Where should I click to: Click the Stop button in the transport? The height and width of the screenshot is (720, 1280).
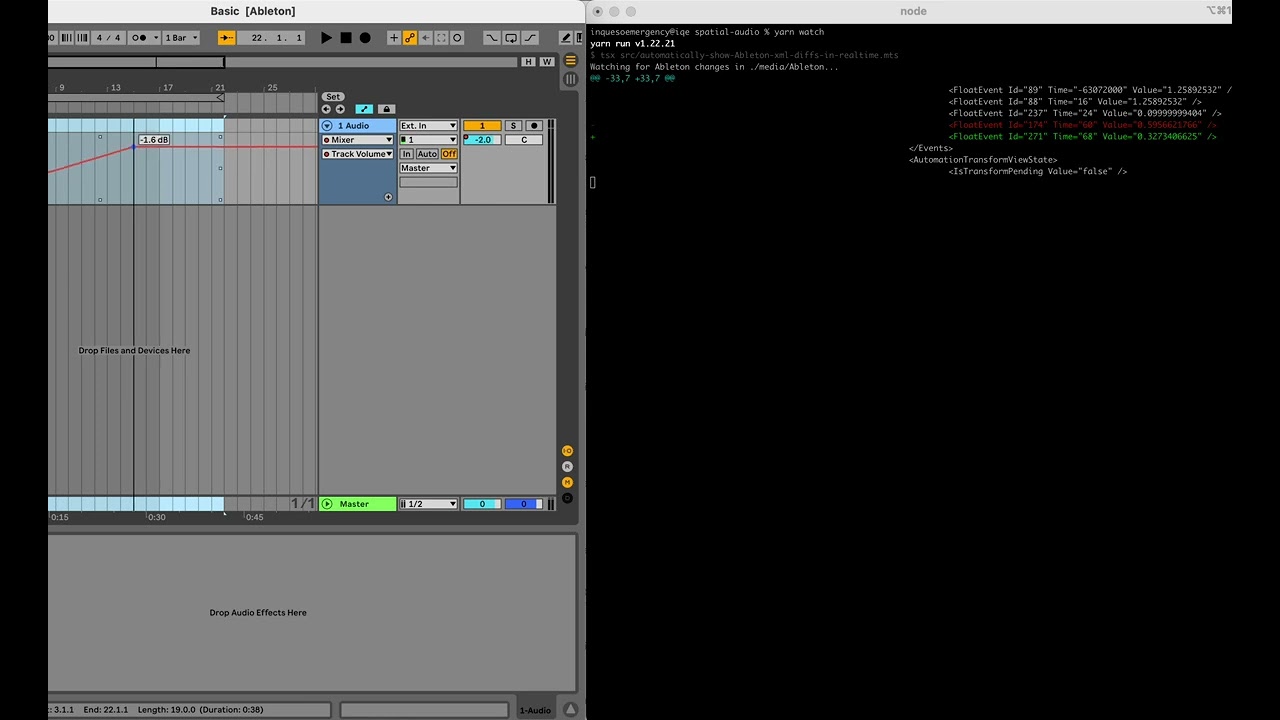[x=346, y=38]
